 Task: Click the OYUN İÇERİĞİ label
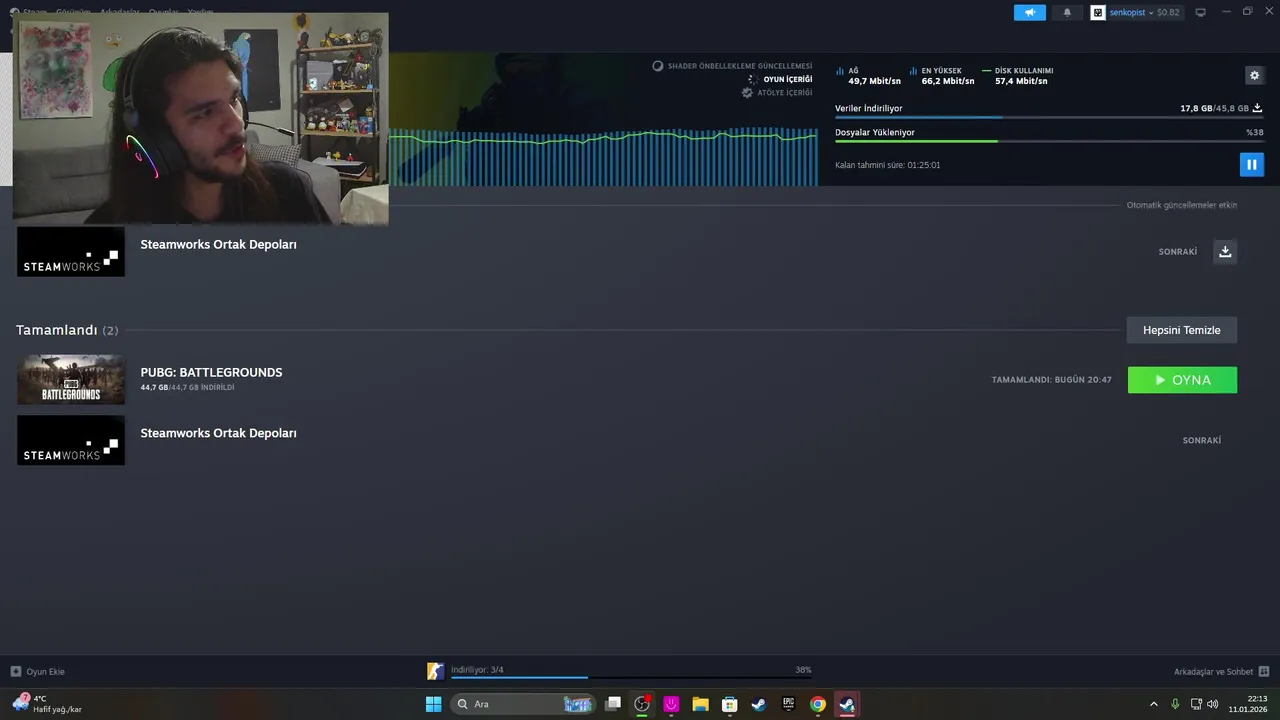click(x=788, y=79)
